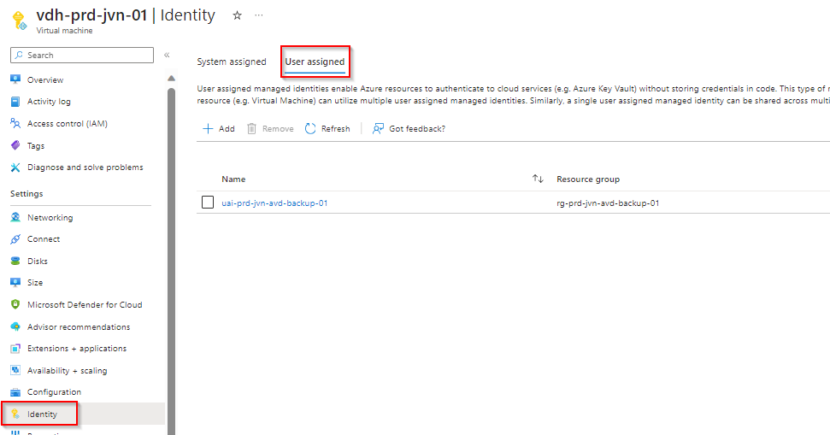
Task: Click the Remove trash icon
Action: point(251,129)
